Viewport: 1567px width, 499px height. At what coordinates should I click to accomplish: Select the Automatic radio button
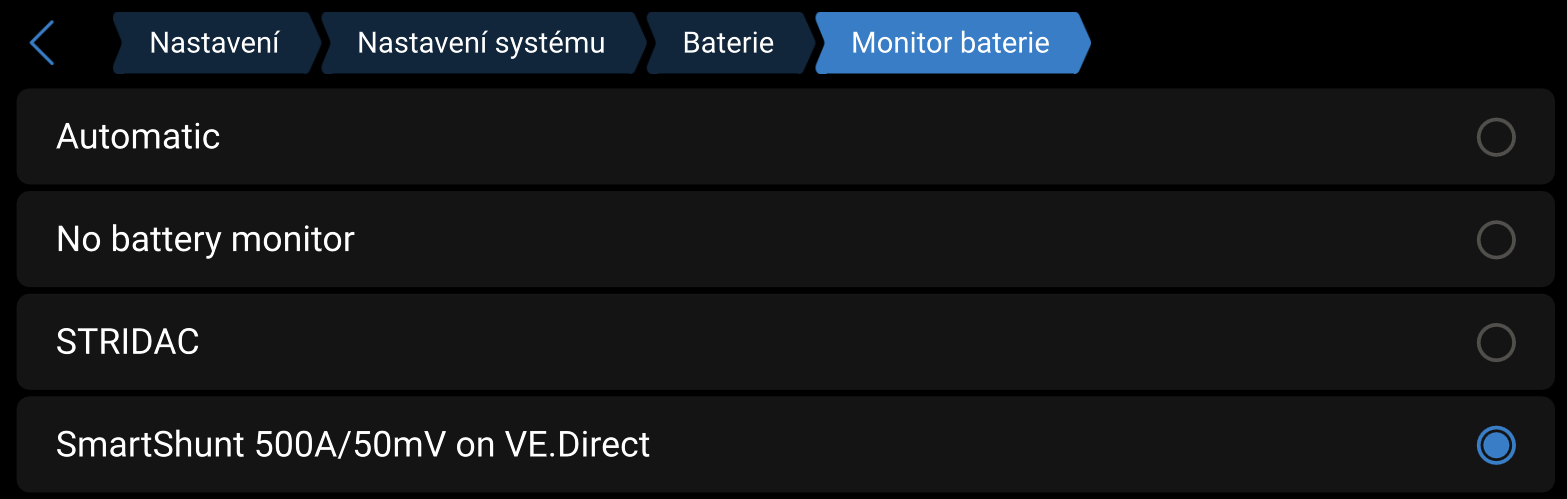coord(1495,137)
